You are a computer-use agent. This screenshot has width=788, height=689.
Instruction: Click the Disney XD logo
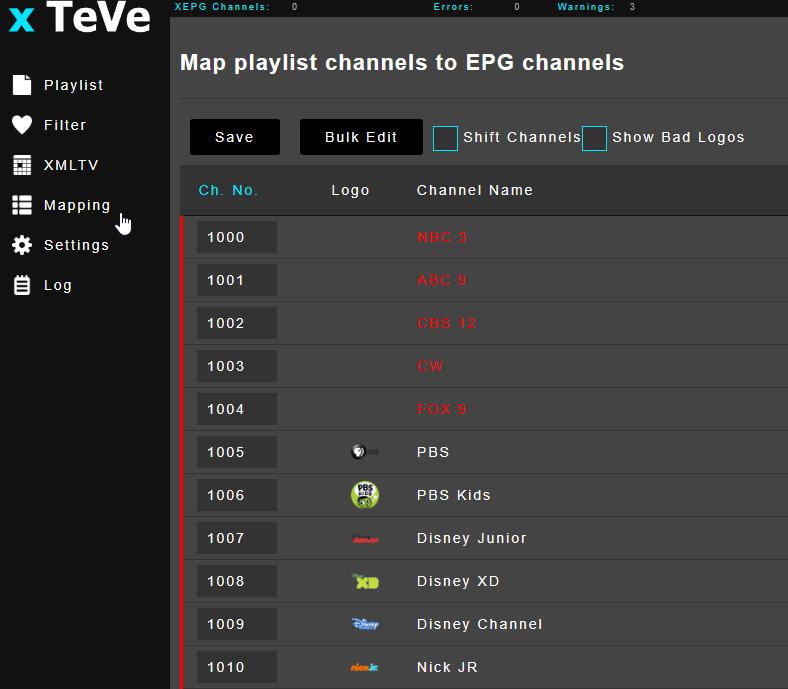[365, 581]
